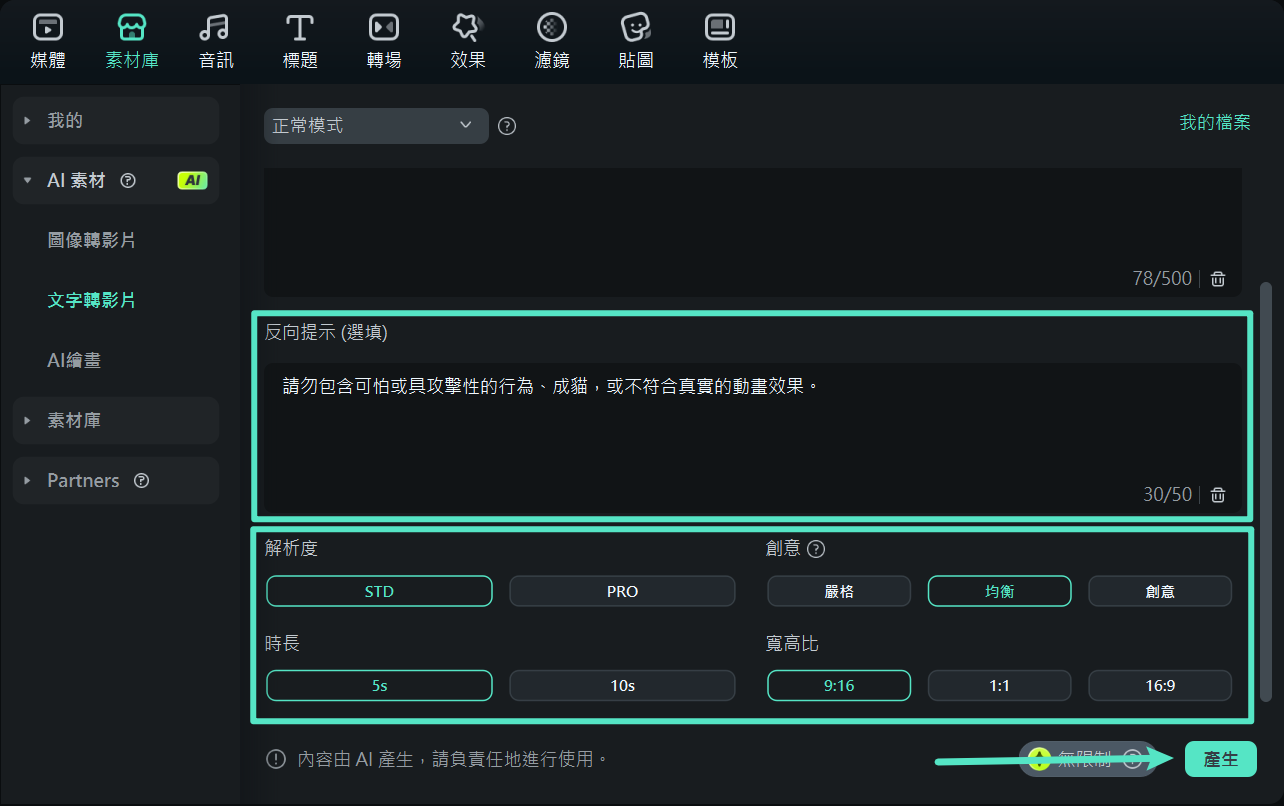
Task: Expand the Partners sidebar section
Action: [116, 481]
